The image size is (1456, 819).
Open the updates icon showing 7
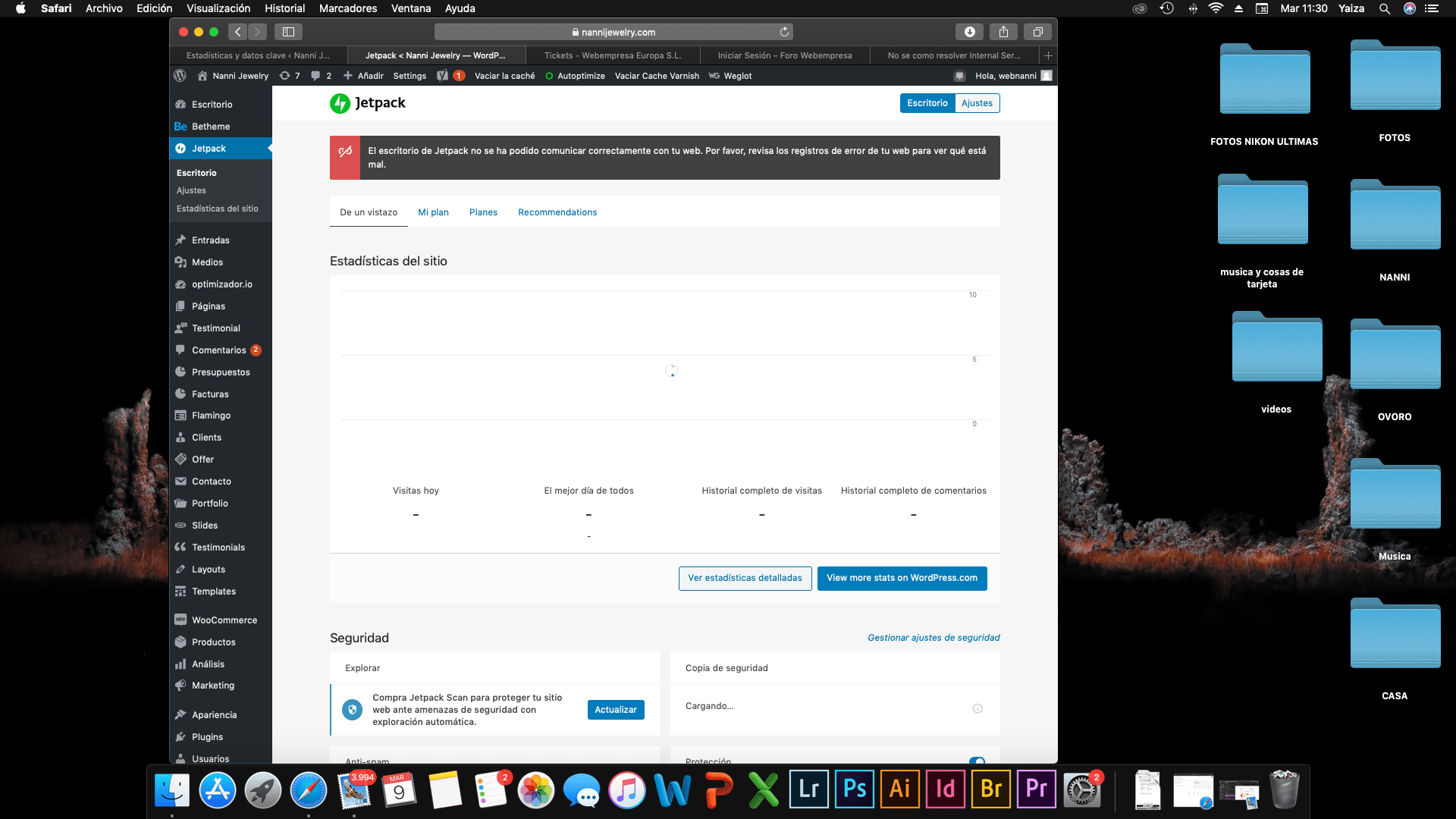point(290,76)
